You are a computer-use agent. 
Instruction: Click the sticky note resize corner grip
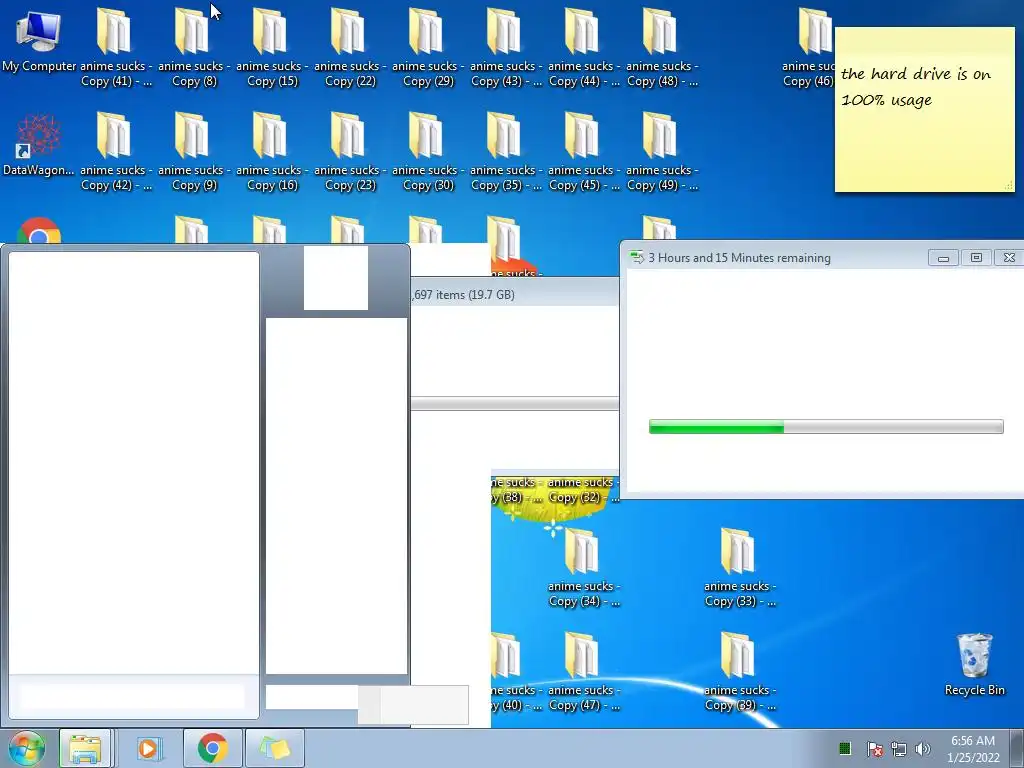[1009, 187]
